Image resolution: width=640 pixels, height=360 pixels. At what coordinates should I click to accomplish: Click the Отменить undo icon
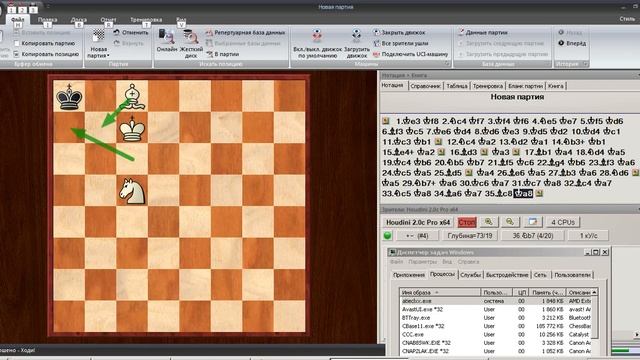click(117, 32)
